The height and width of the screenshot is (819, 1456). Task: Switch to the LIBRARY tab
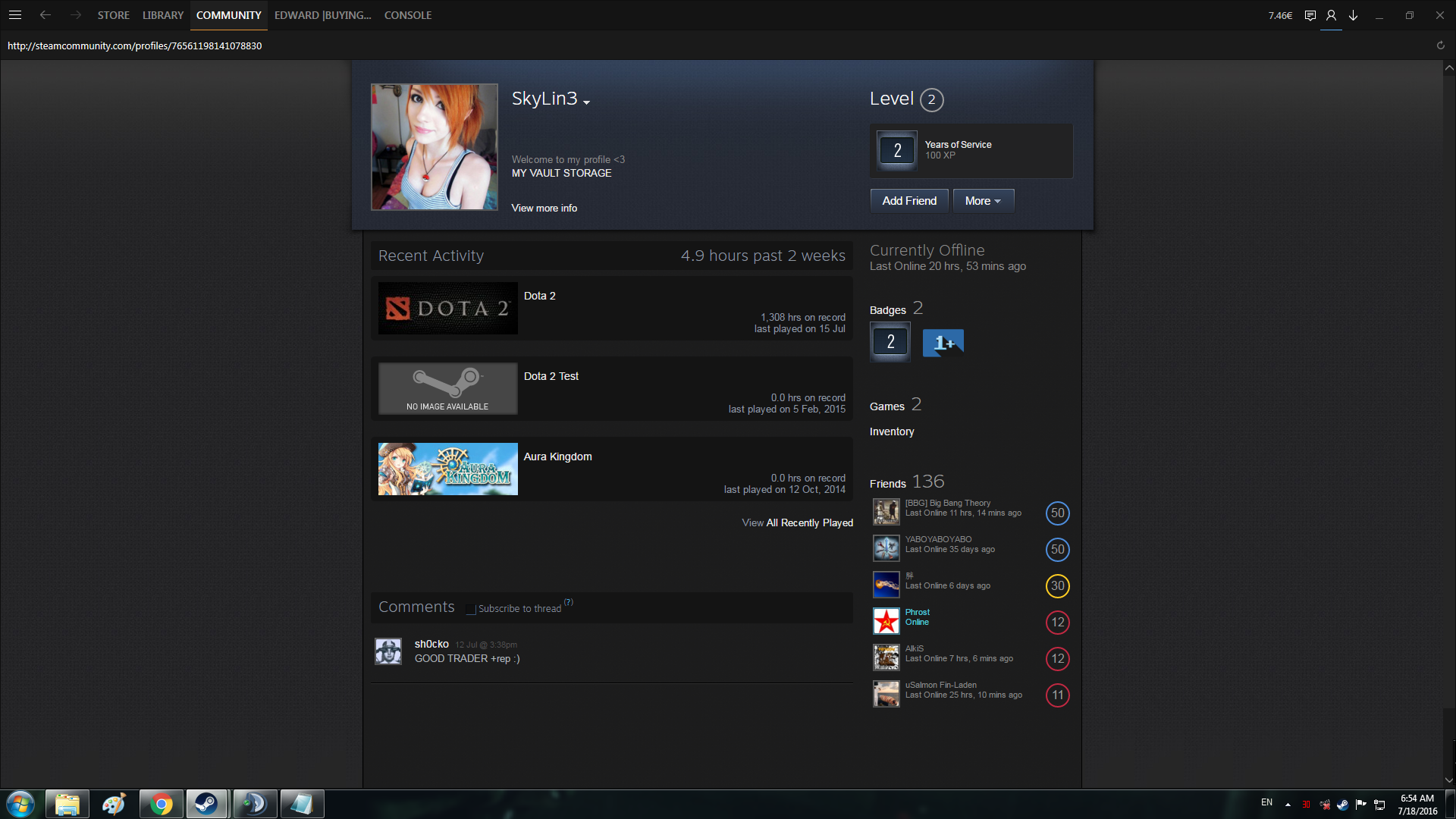click(162, 15)
